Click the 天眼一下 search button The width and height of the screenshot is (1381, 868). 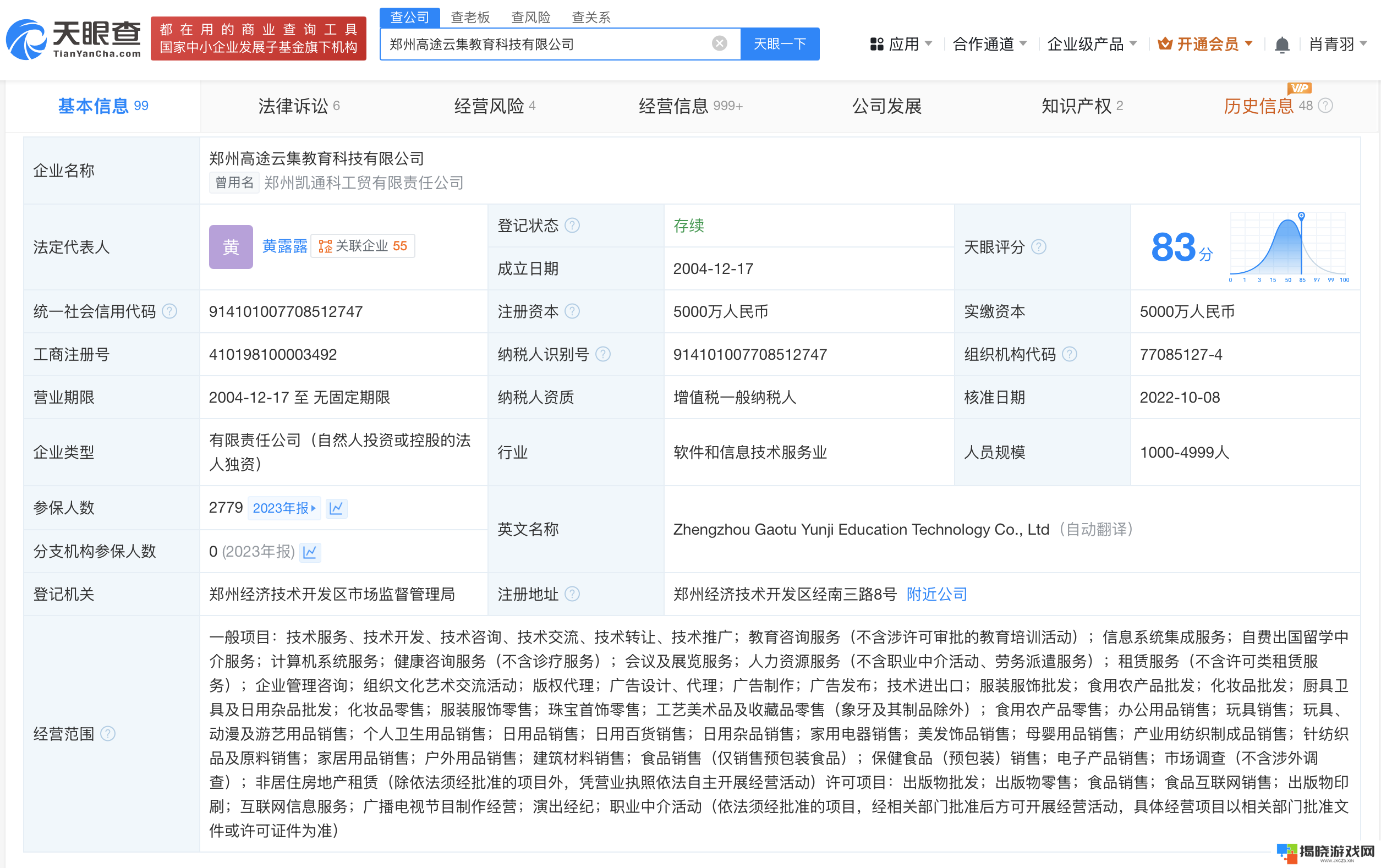click(x=780, y=43)
